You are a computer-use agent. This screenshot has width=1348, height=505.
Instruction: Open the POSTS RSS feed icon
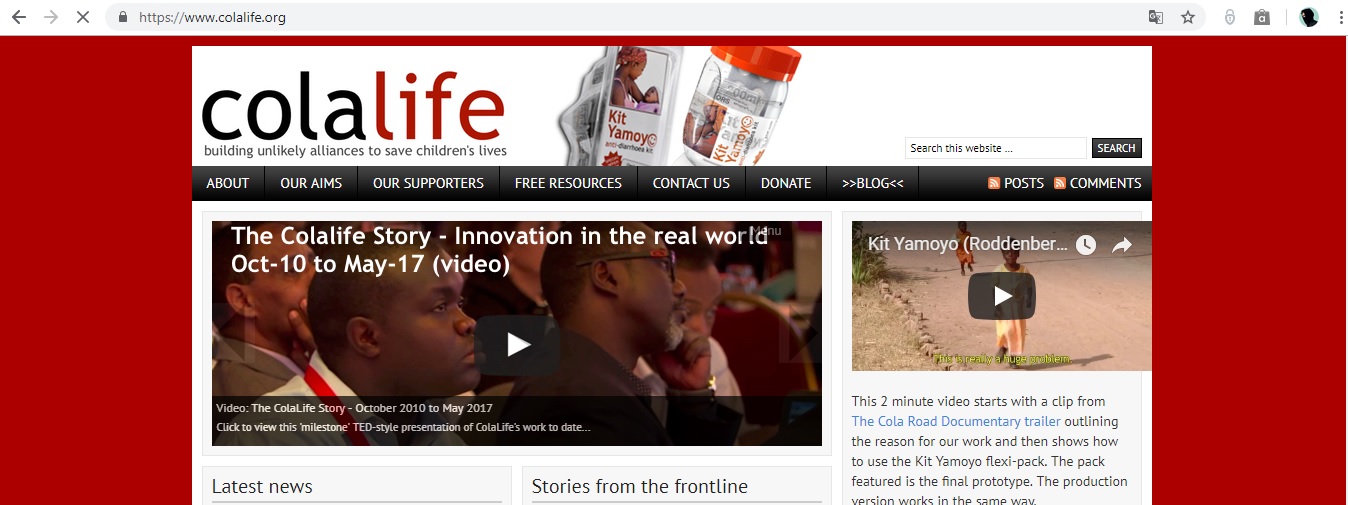(x=994, y=183)
